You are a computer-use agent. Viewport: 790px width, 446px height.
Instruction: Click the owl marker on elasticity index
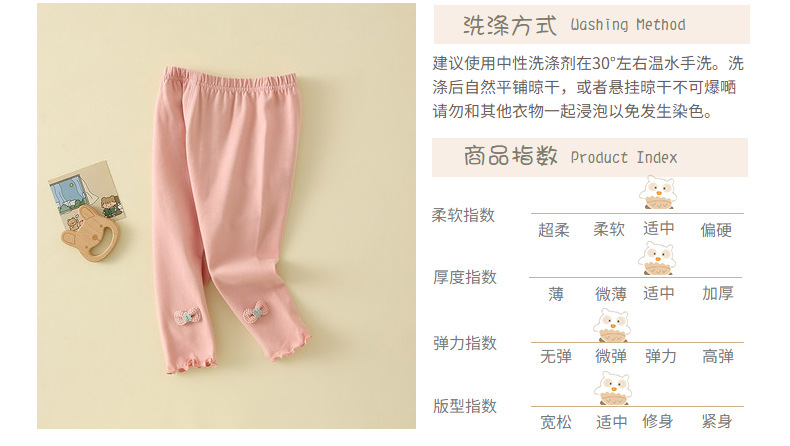pyautogui.click(x=612, y=325)
